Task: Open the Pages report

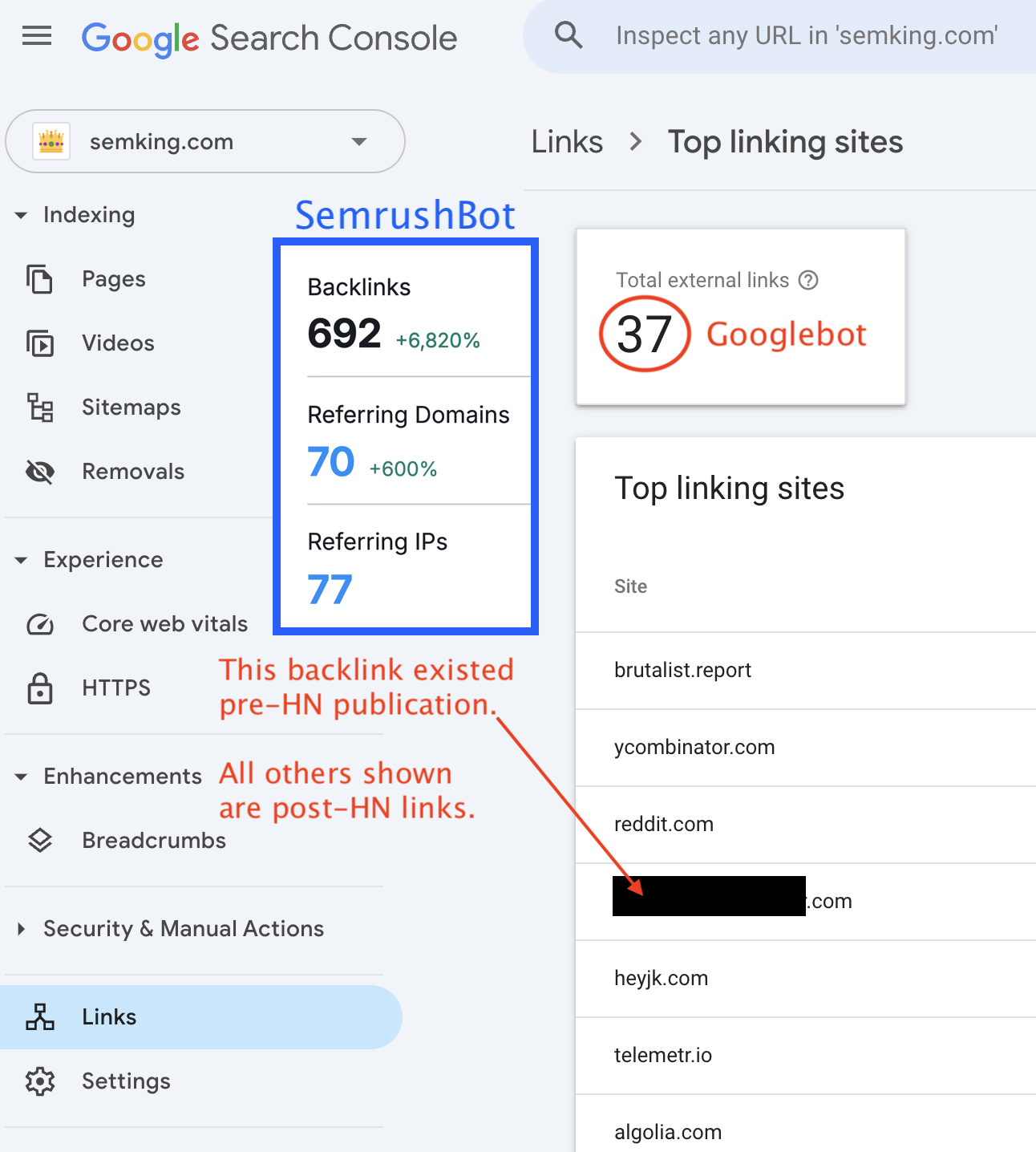Action: click(x=114, y=279)
